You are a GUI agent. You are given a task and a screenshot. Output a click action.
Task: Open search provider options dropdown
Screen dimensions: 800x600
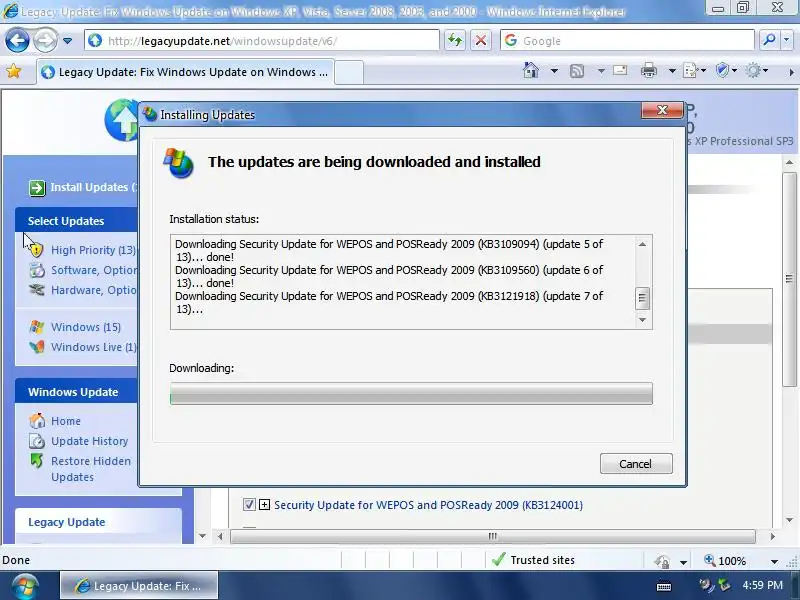[786, 40]
